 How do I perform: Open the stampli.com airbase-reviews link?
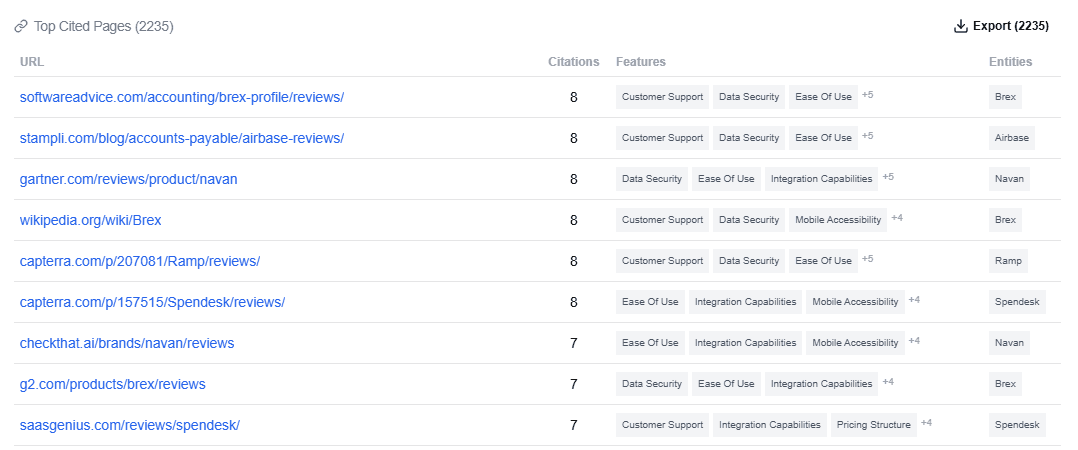182,138
